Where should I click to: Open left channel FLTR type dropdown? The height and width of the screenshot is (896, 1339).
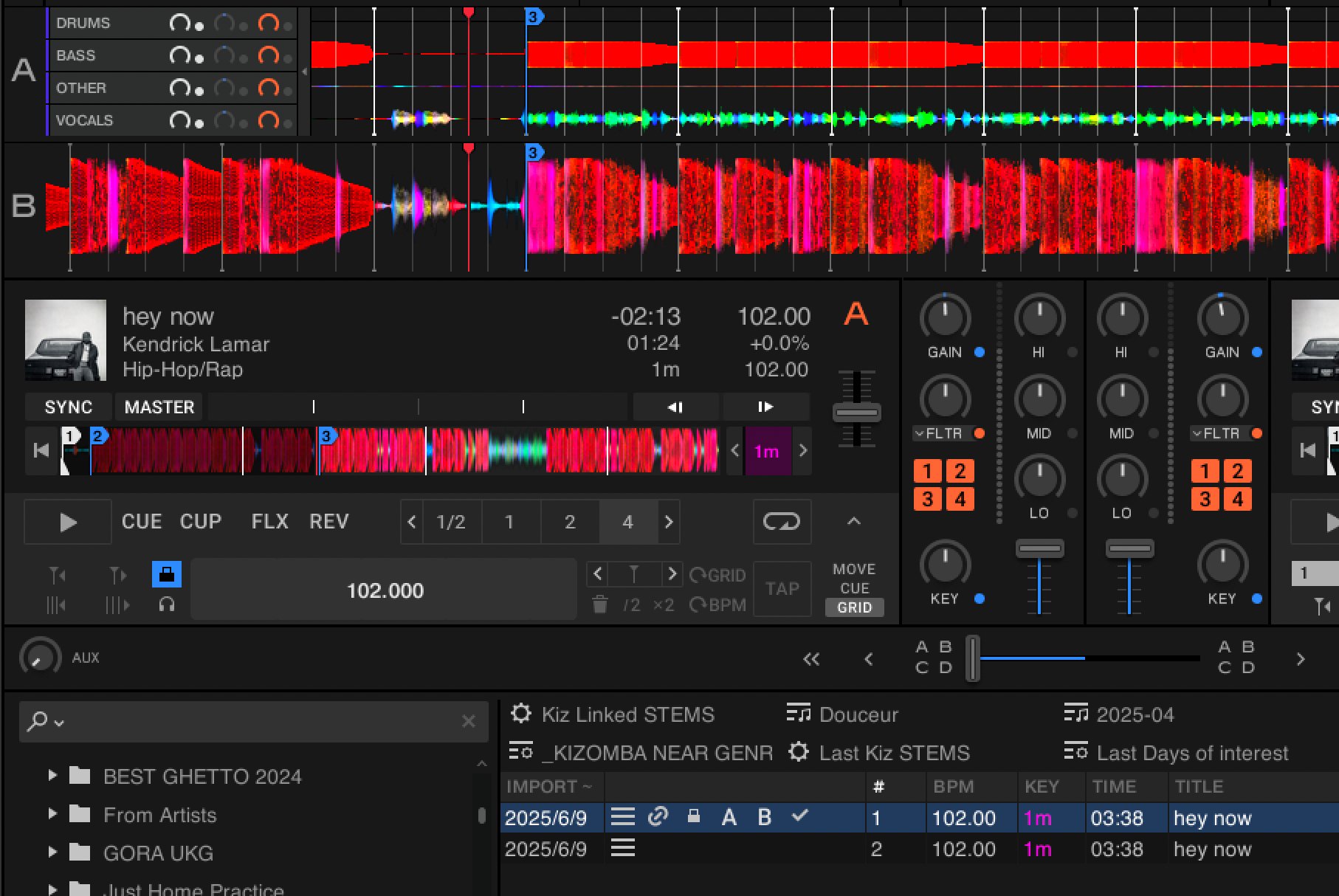[939, 433]
